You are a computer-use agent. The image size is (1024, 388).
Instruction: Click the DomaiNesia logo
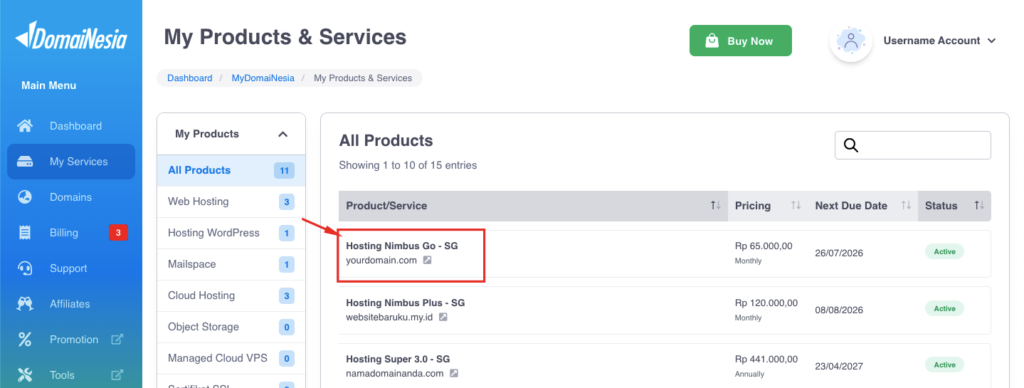[71, 35]
